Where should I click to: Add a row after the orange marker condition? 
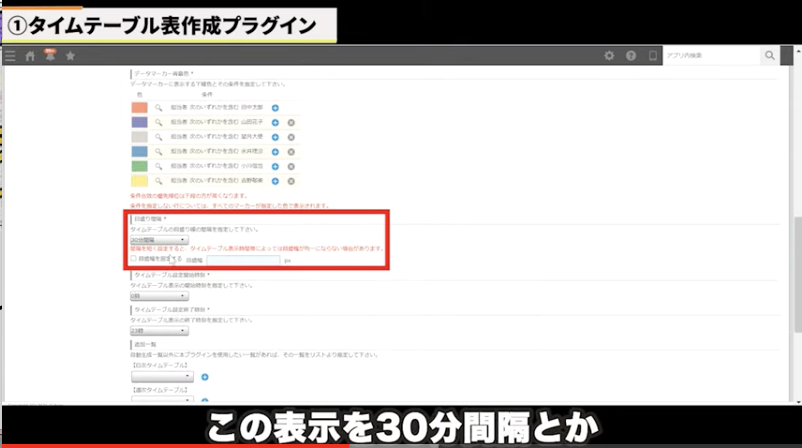tap(275, 107)
